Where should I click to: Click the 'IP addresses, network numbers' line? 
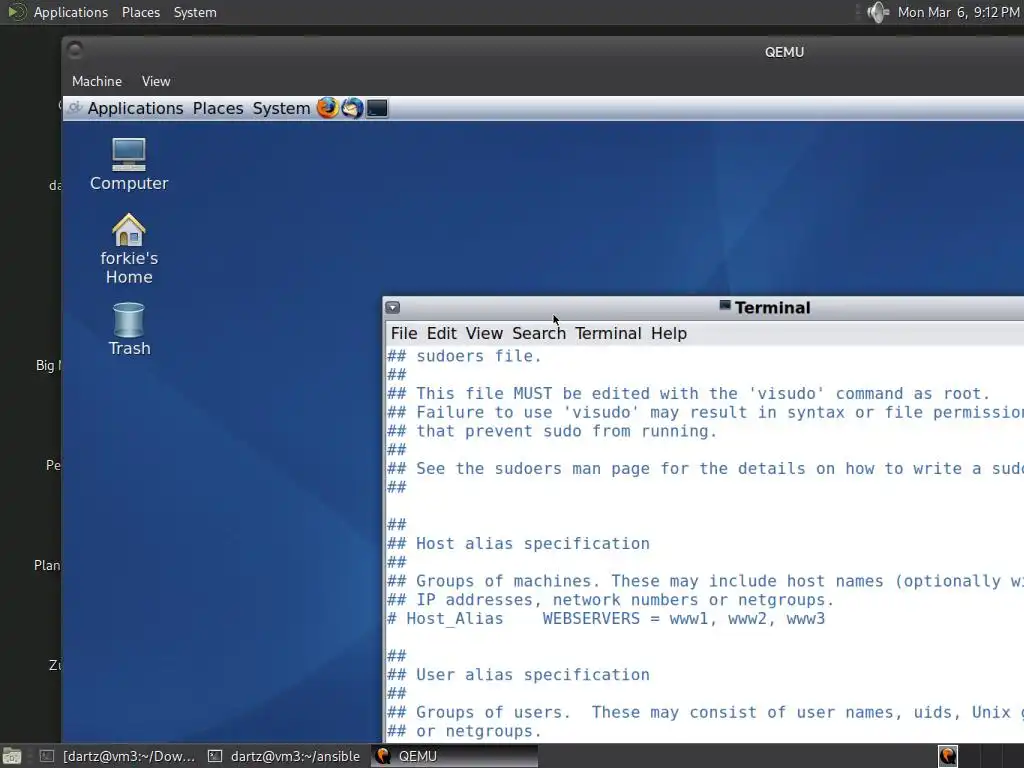(x=611, y=600)
